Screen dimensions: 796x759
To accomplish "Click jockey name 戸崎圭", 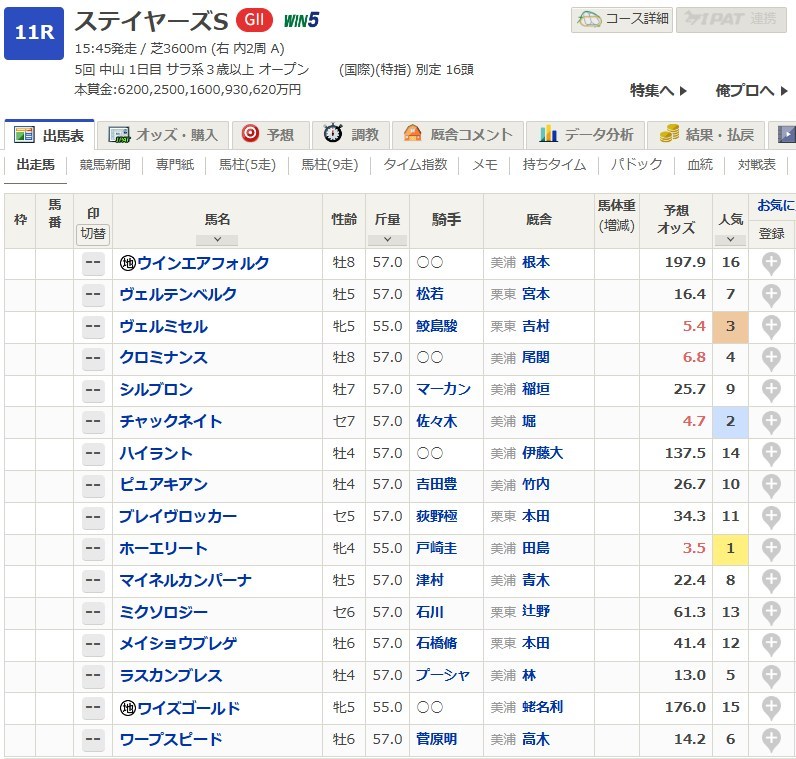I will click(x=437, y=549).
